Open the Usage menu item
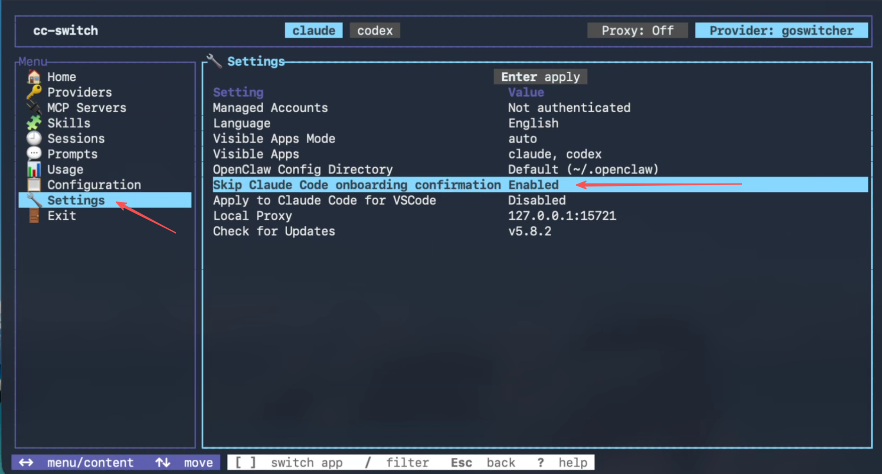 click(65, 169)
